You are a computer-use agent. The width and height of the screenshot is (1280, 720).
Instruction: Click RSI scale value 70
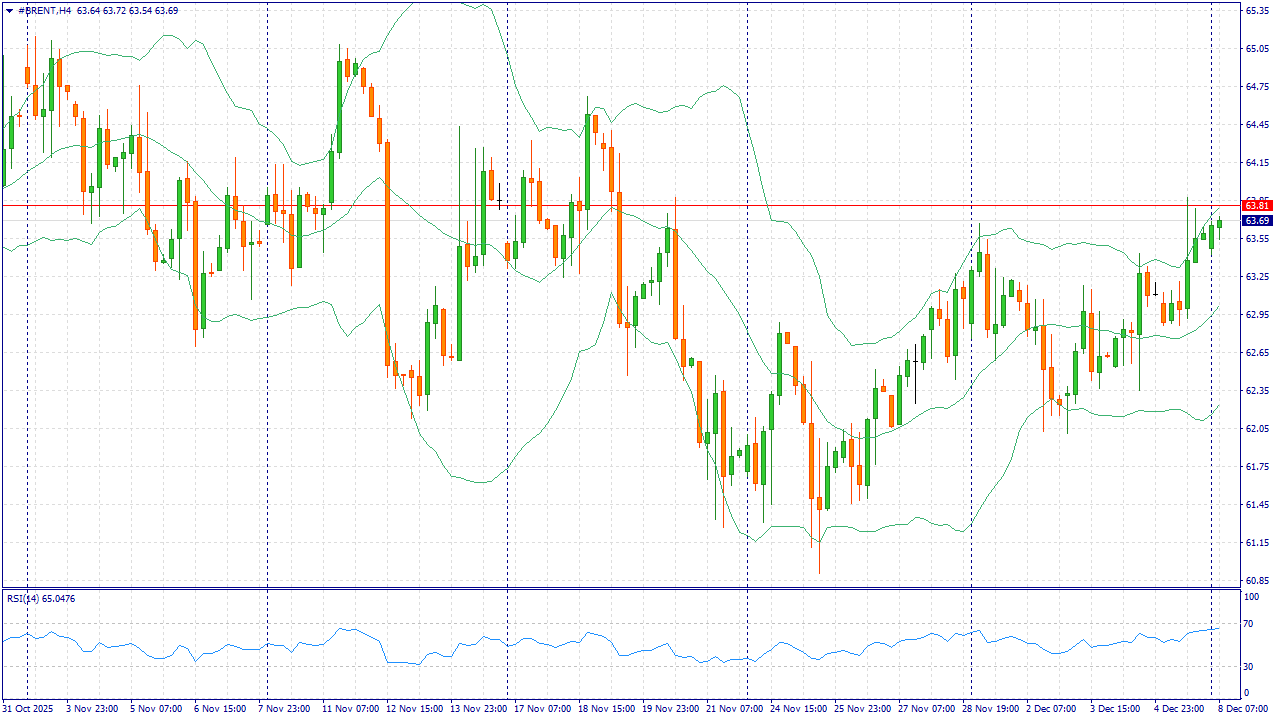1249,624
